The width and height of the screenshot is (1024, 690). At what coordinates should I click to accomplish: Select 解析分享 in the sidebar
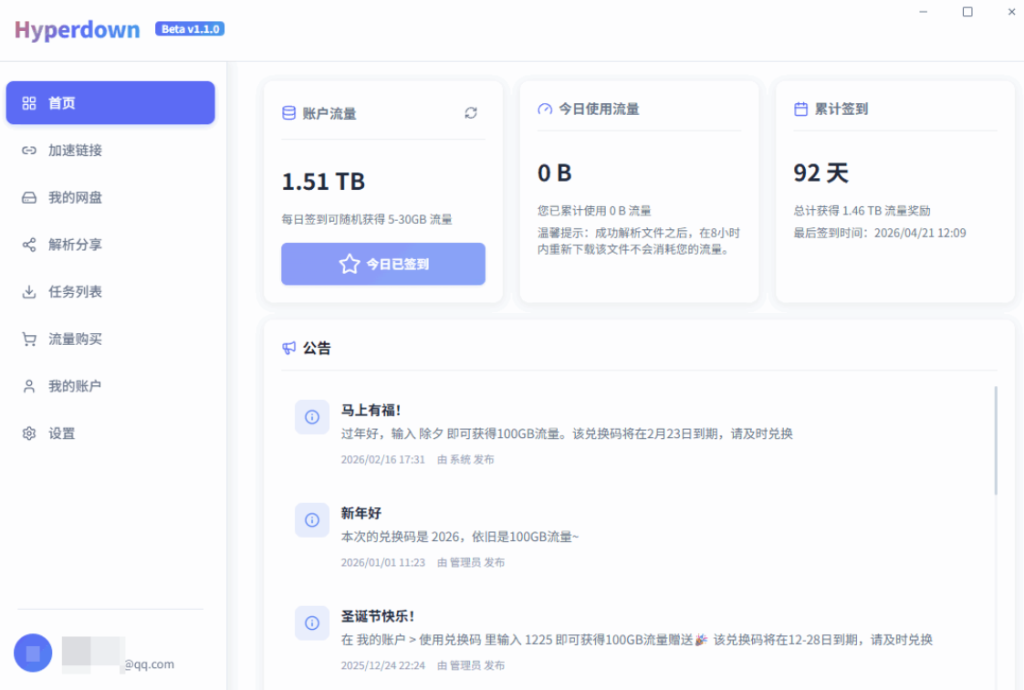pos(110,245)
